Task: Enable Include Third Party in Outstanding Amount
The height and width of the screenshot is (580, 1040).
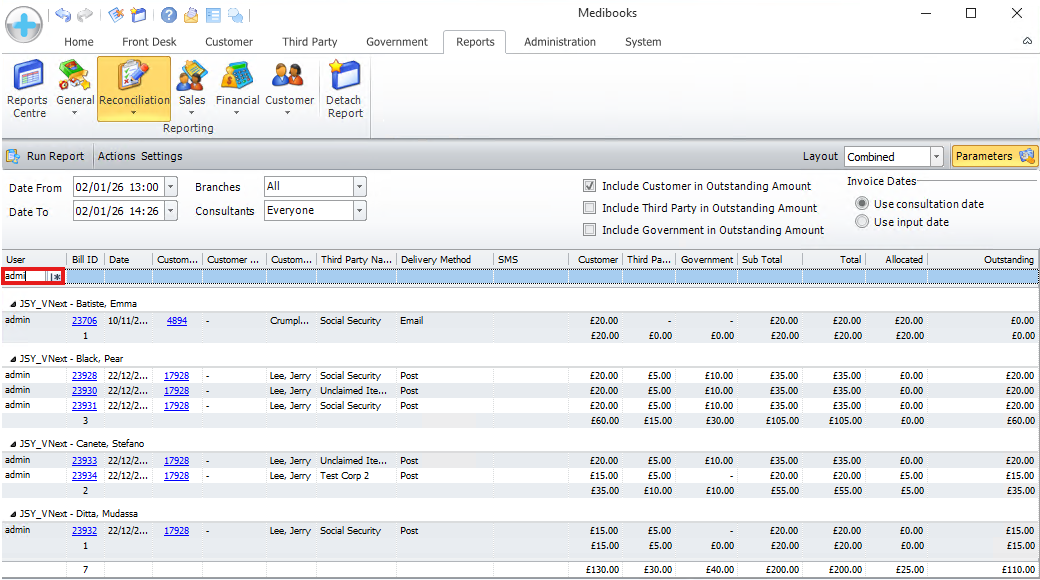Action: [x=590, y=208]
